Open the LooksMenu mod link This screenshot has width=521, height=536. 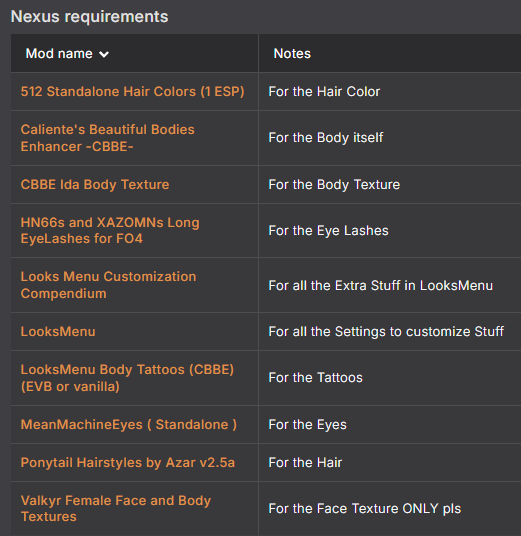pos(58,332)
